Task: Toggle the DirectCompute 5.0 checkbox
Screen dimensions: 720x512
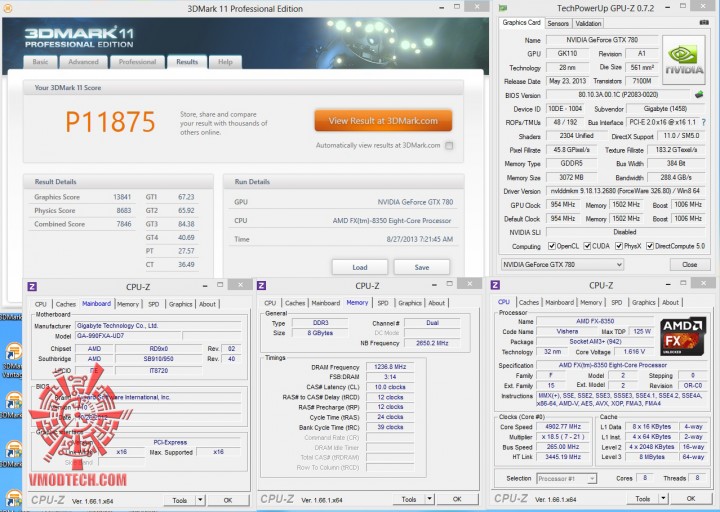Action: pos(650,246)
